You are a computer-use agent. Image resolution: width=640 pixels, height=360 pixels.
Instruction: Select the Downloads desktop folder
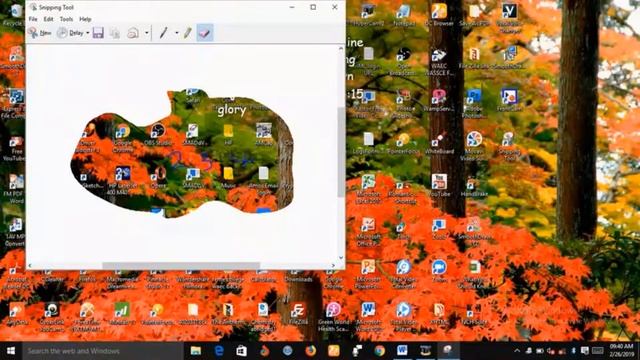[298, 277]
